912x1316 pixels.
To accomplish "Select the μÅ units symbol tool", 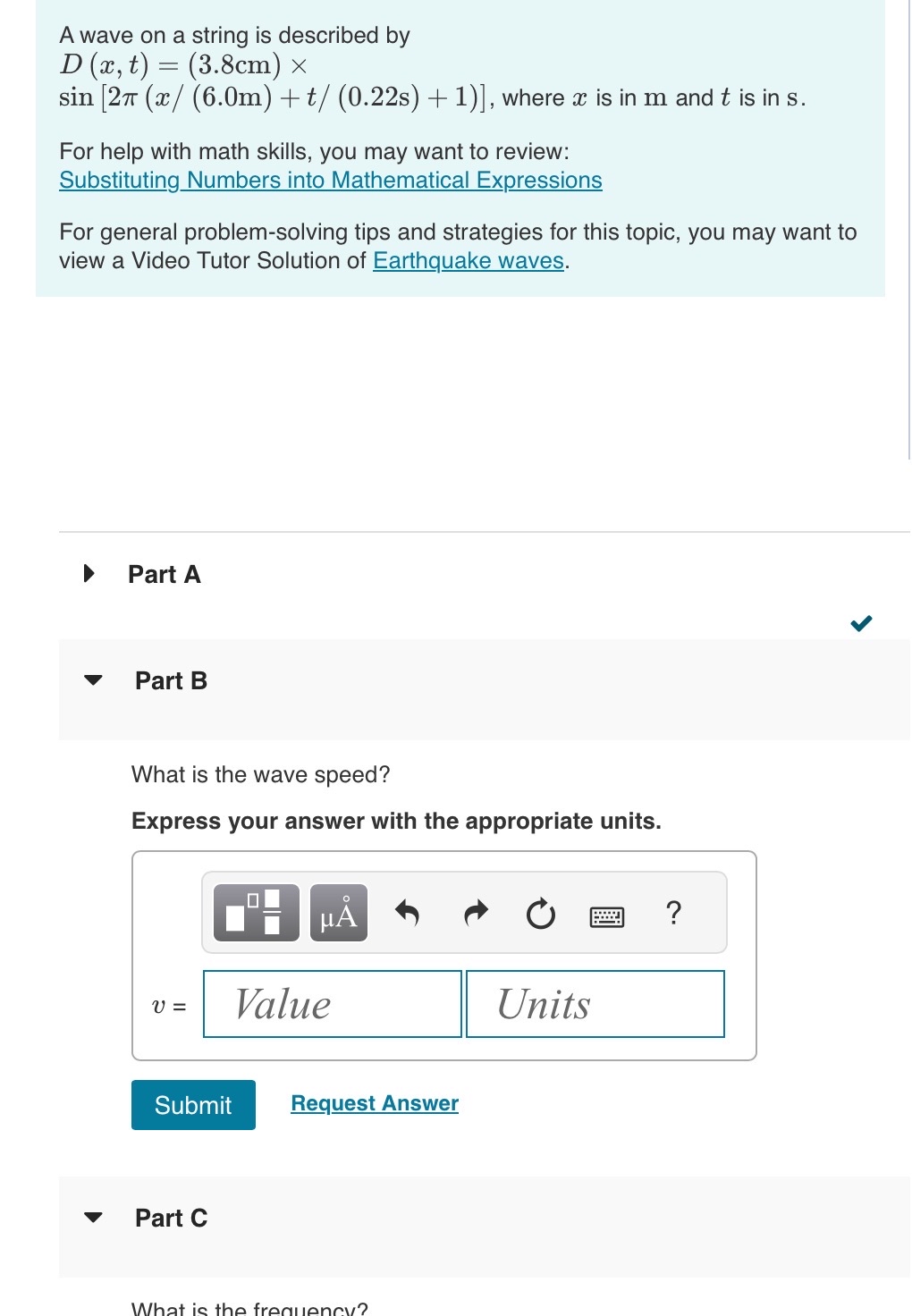I will point(338,914).
